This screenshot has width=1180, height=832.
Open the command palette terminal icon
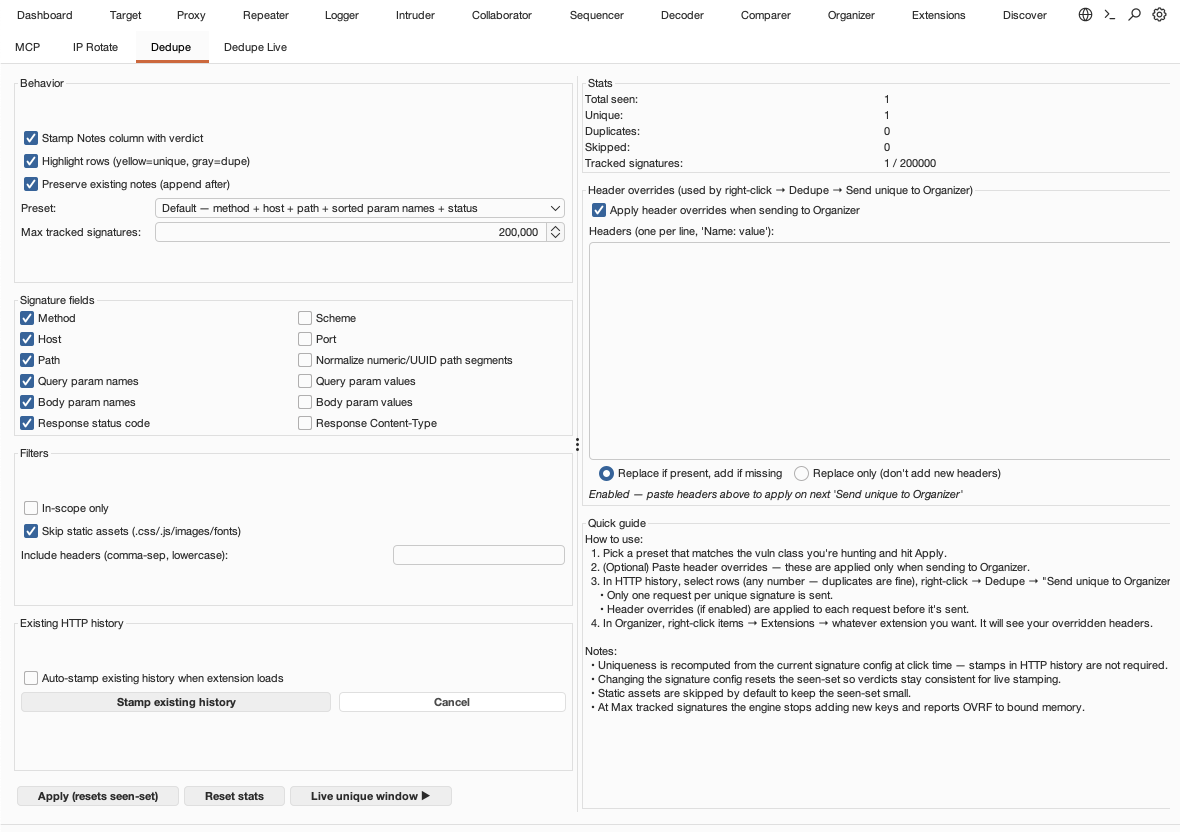point(1109,15)
